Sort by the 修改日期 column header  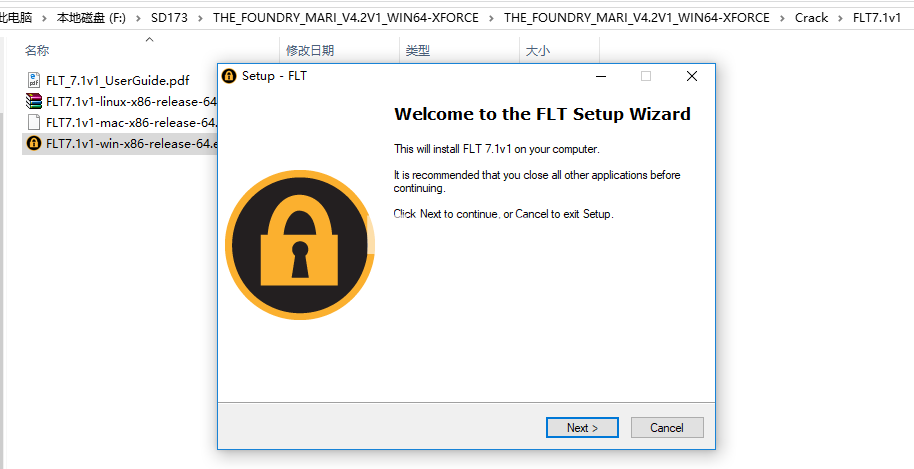pos(310,51)
